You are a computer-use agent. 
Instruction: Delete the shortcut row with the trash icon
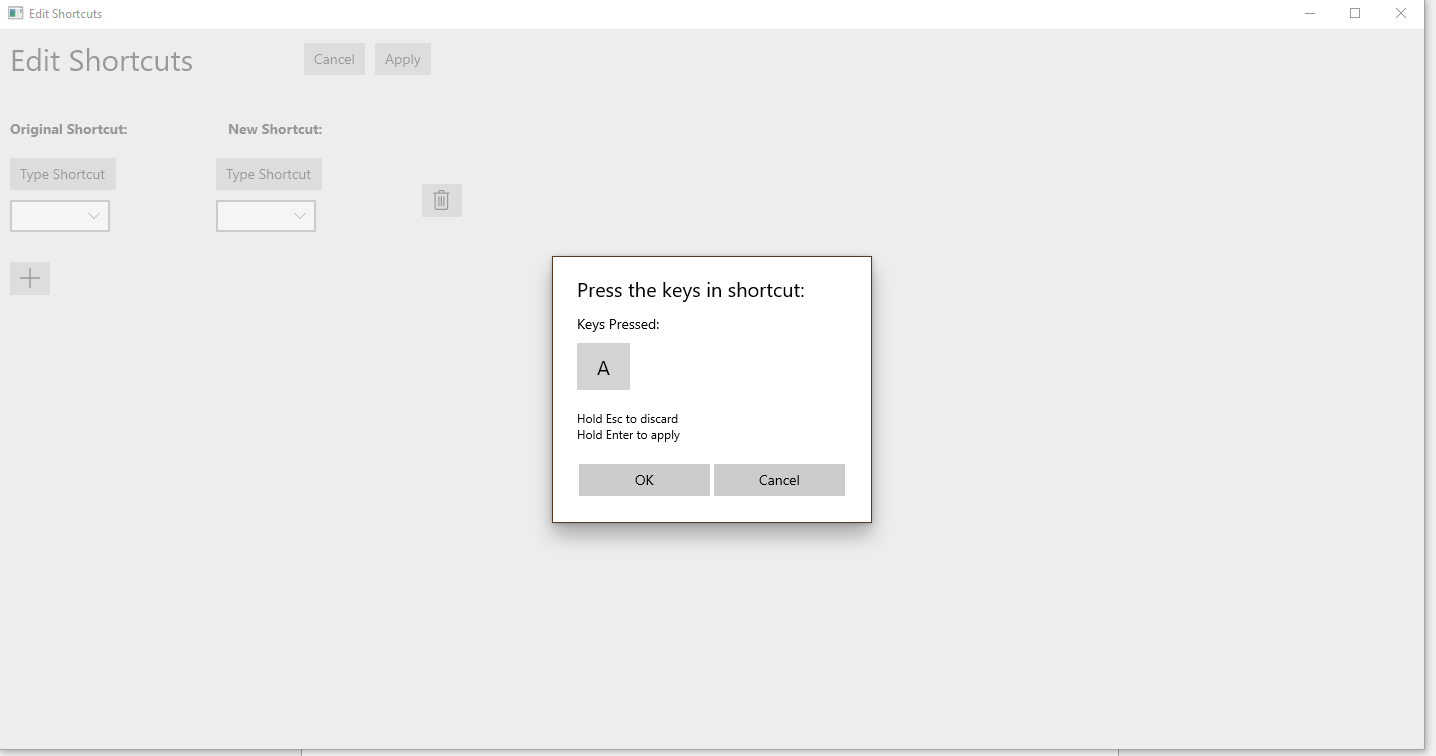(441, 200)
